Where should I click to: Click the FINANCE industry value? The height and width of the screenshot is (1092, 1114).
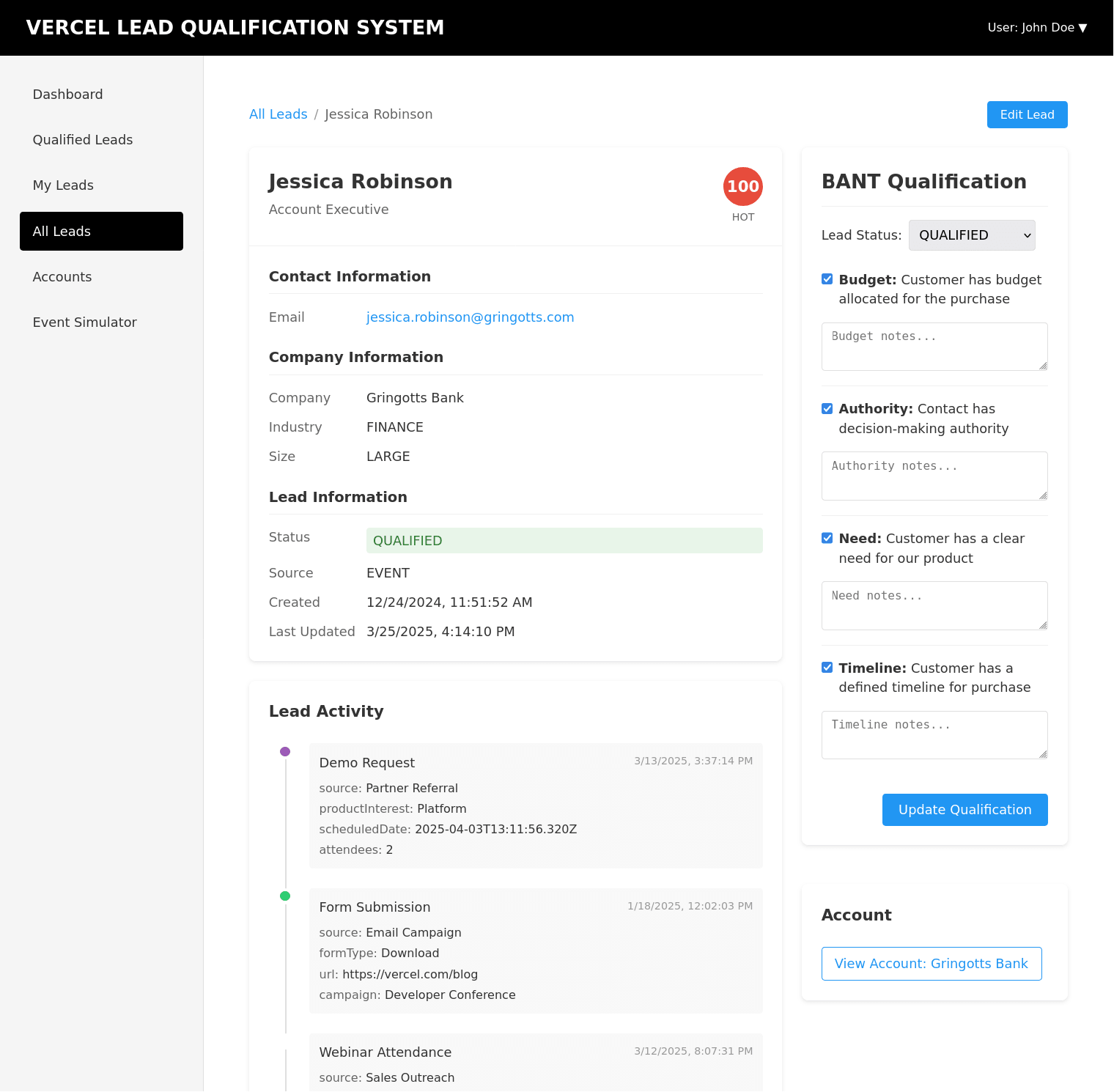point(395,427)
